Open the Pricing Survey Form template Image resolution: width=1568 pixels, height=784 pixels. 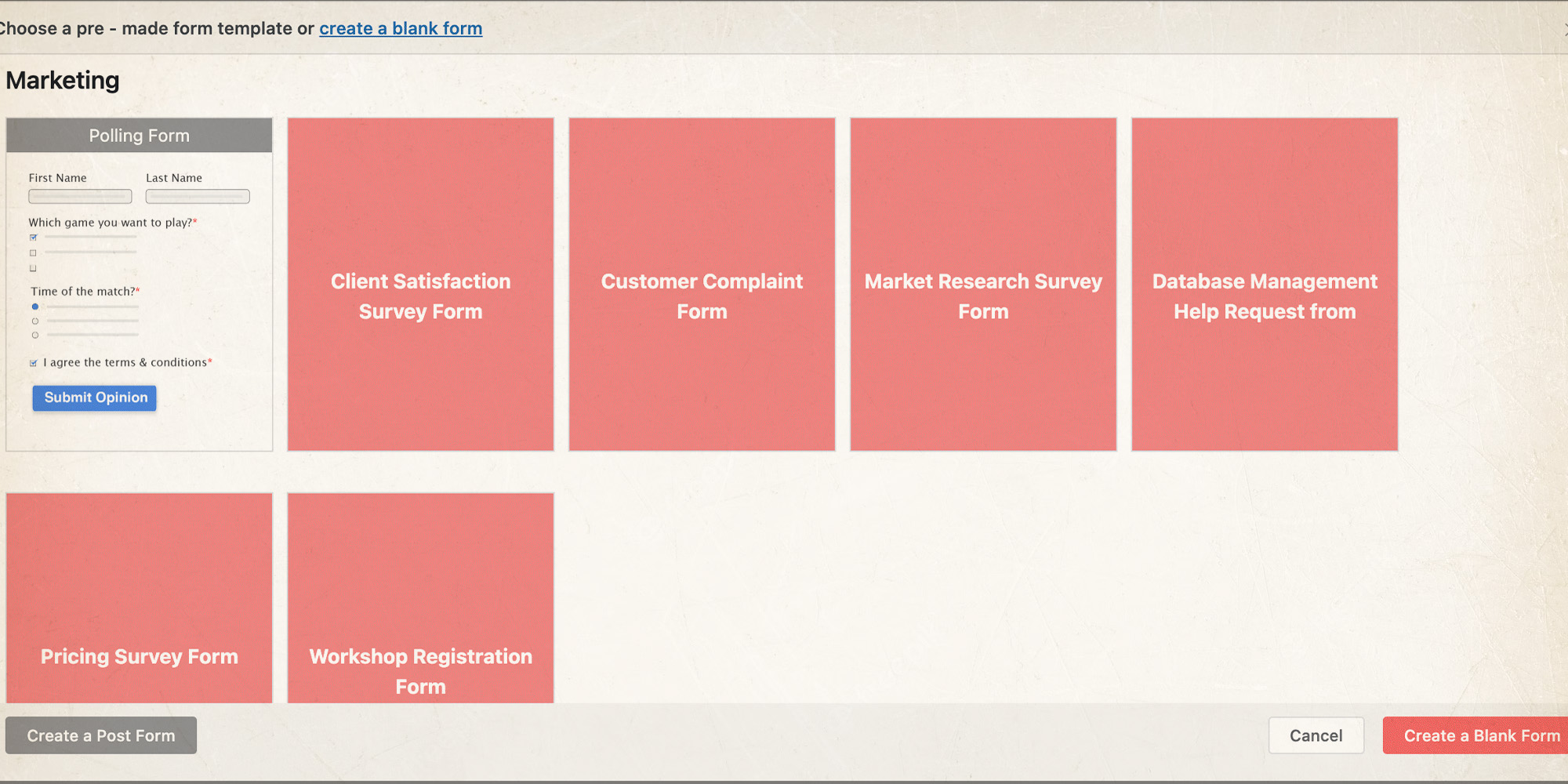tap(140, 598)
